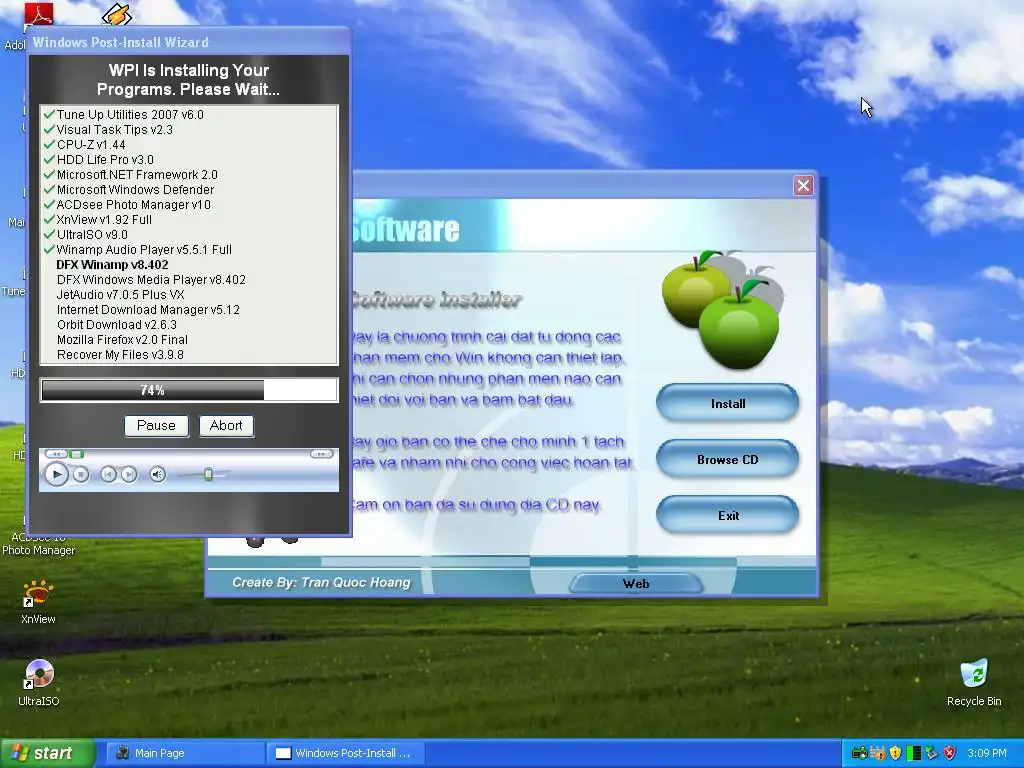Abort the WPI installation
1024x768 pixels.
[226, 426]
